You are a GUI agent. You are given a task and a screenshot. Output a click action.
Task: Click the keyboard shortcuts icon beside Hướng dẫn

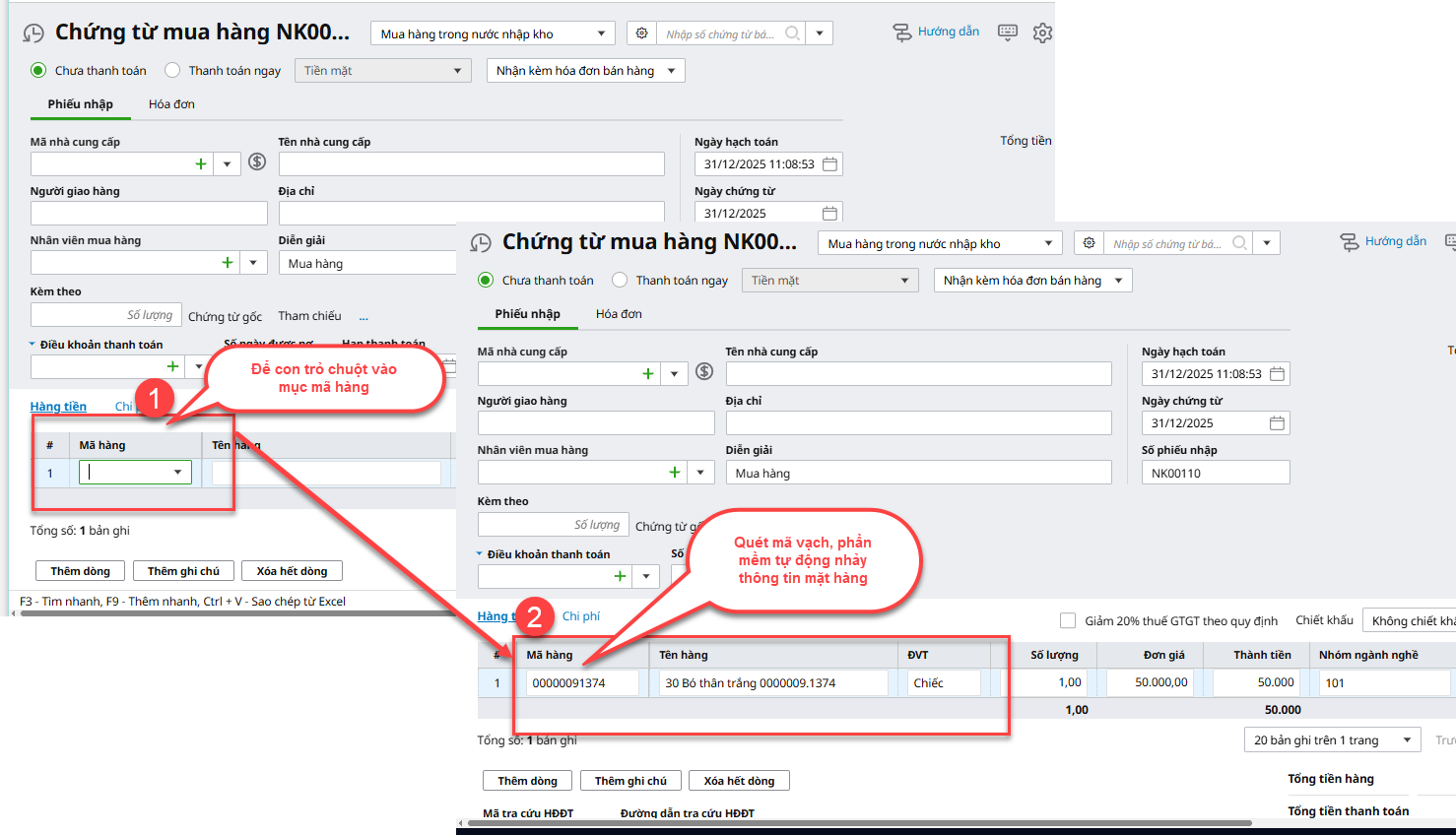click(x=1007, y=32)
